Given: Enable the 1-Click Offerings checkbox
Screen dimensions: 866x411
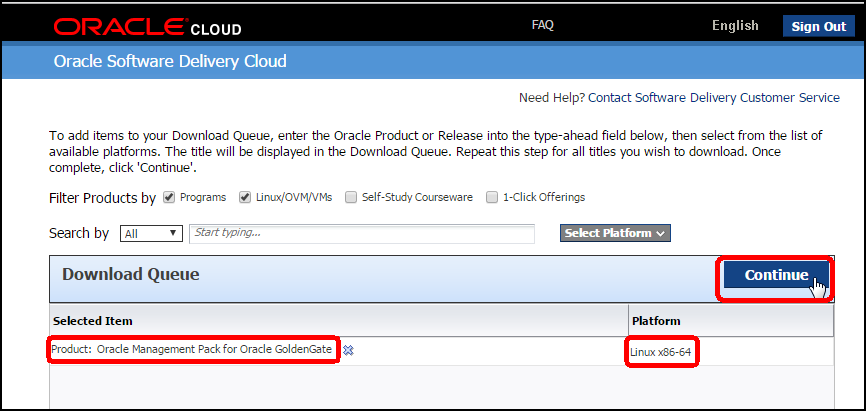Looking at the screenshot, I should (492, 197).
